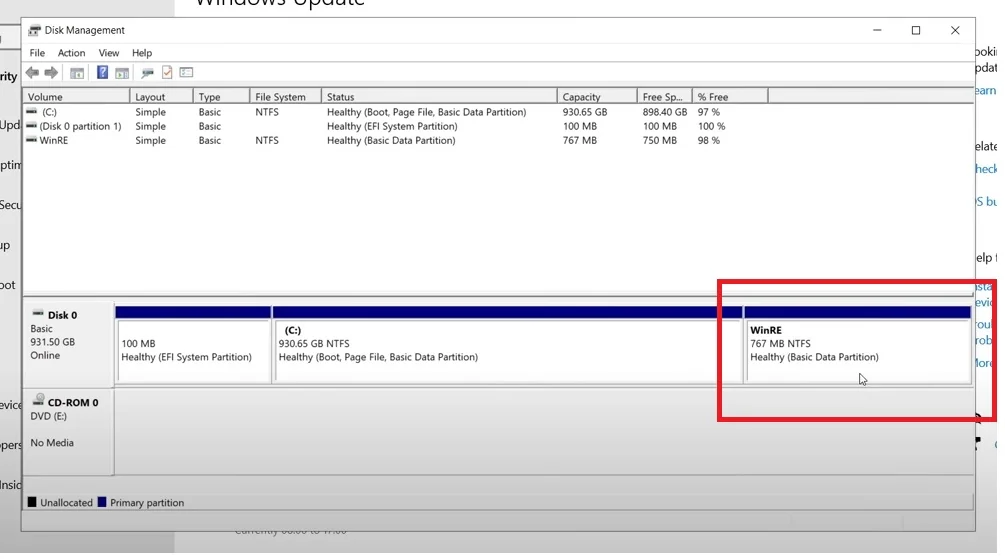Click the Disk Management title bar icon

pos(34,30)
